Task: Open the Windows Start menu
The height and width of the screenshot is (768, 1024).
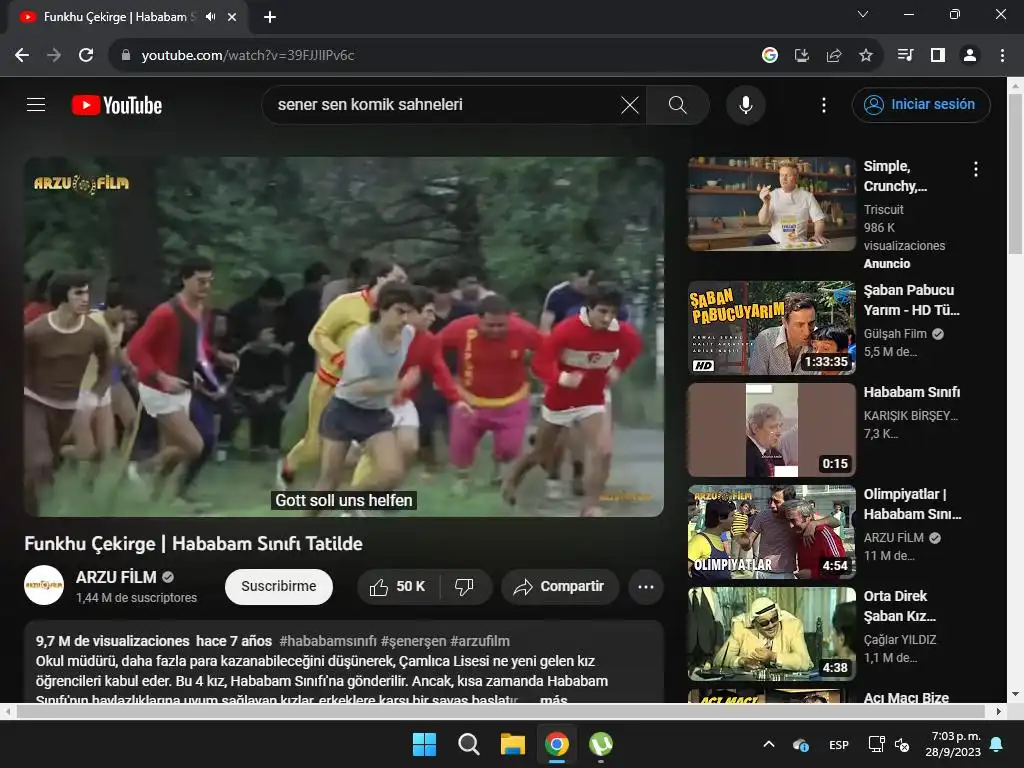Action: coord(424,744)
